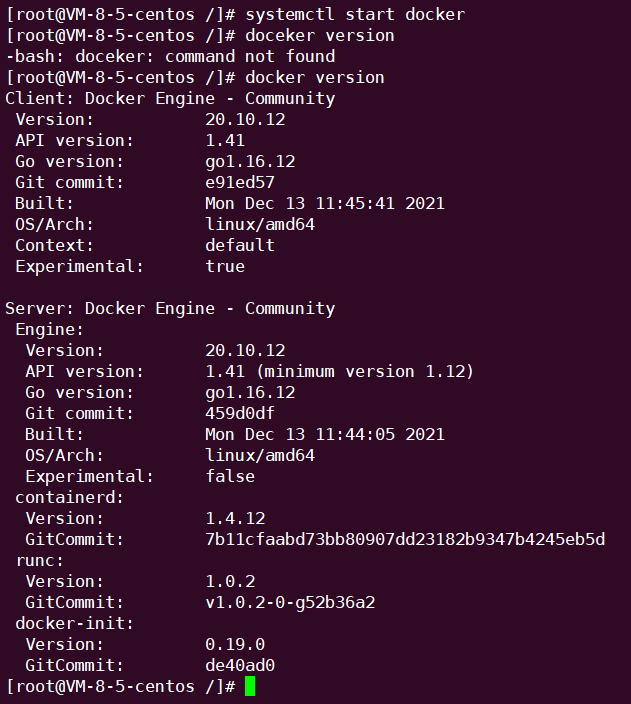Click the server Experimental value 'false'
This screenshot has width=631, height=704.
[230, 476]
